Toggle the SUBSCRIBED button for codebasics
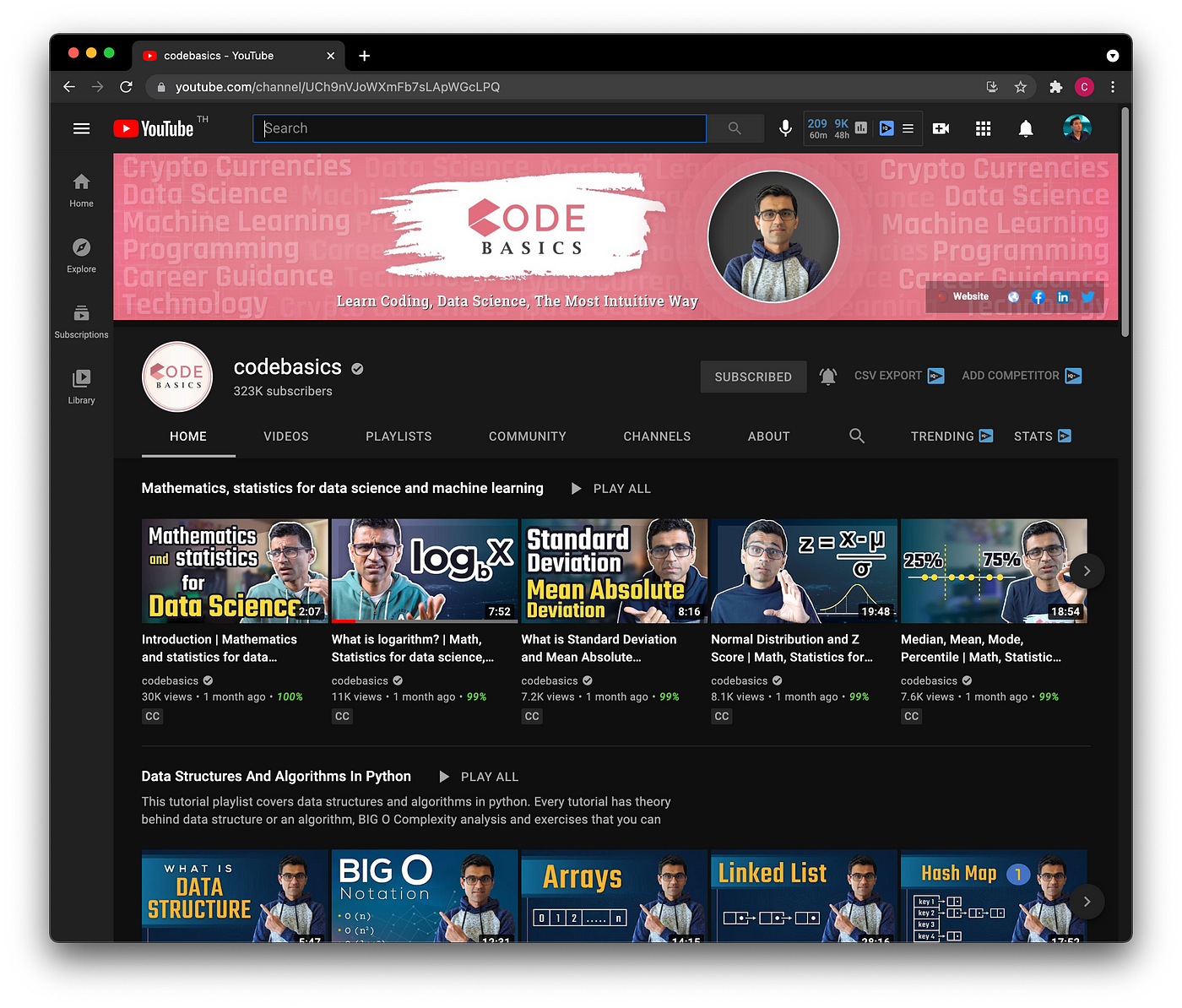Screen dimensions: 1182x1008 point(753,377)
